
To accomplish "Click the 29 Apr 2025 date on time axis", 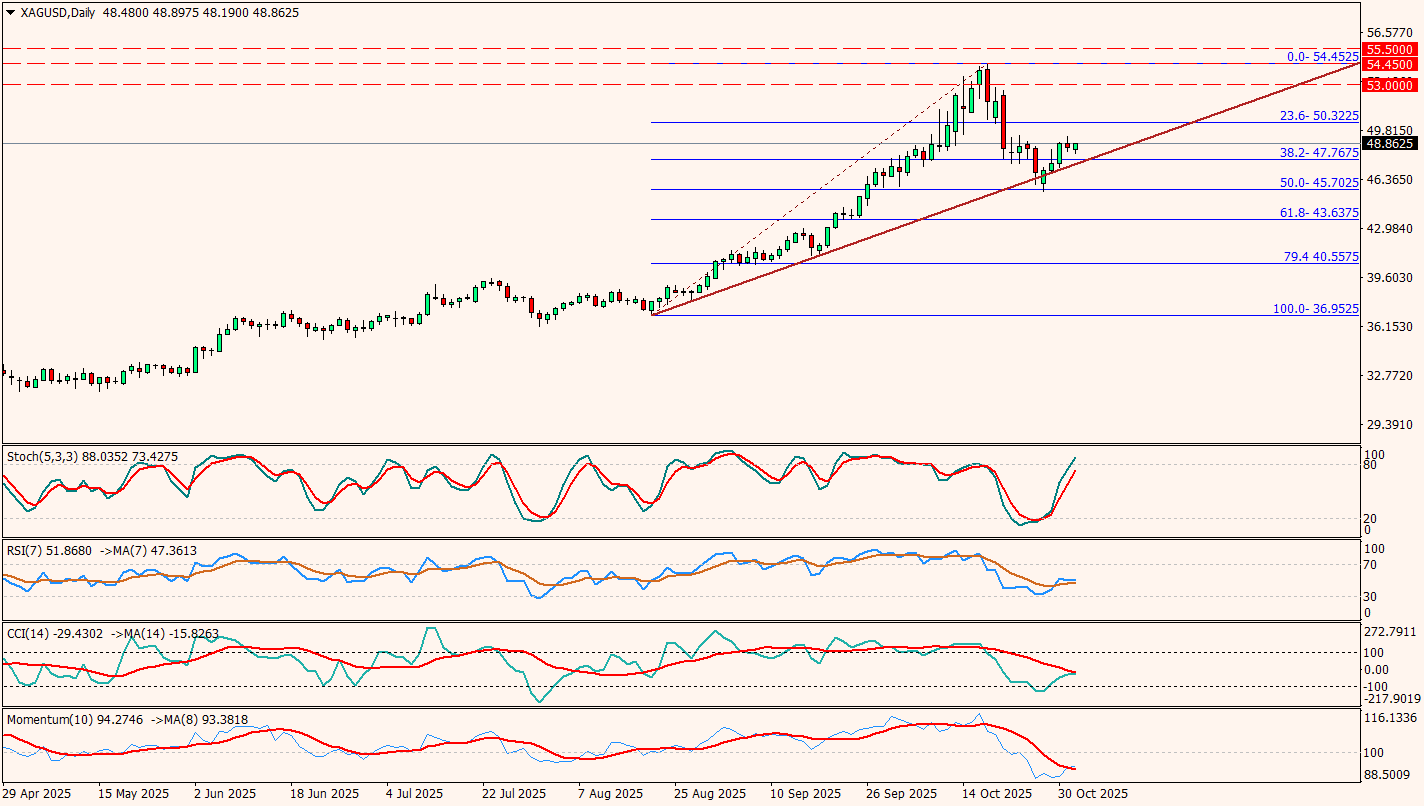I will point(37,794).
